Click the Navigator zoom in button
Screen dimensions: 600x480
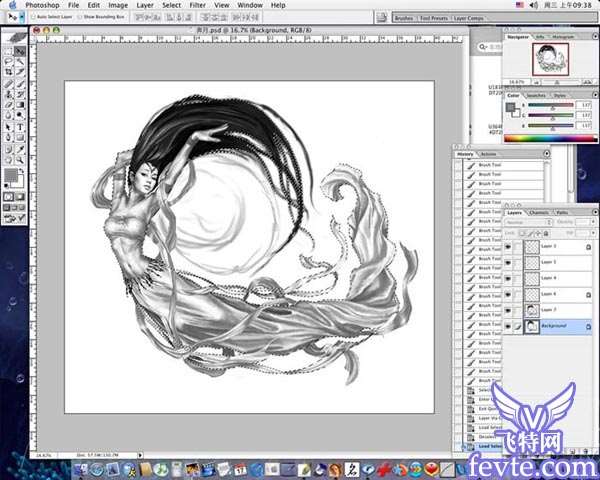click(x=587, y=82)
